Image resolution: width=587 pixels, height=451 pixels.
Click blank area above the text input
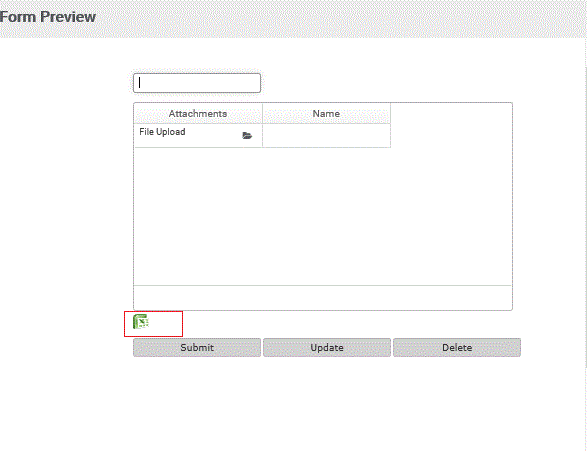pyautogui.click(x=197, y=56)
